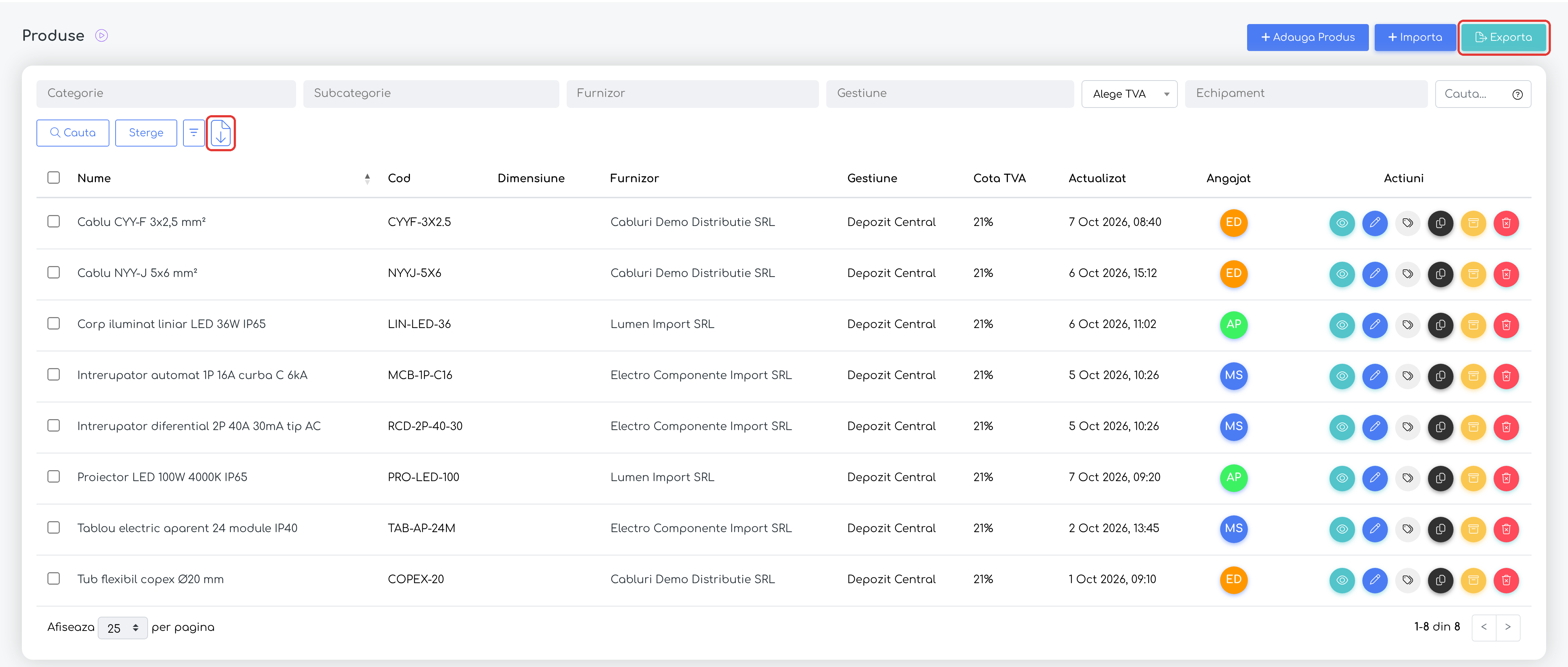
Task: Click the Sterge clear filters button
Action: (146, 133)
